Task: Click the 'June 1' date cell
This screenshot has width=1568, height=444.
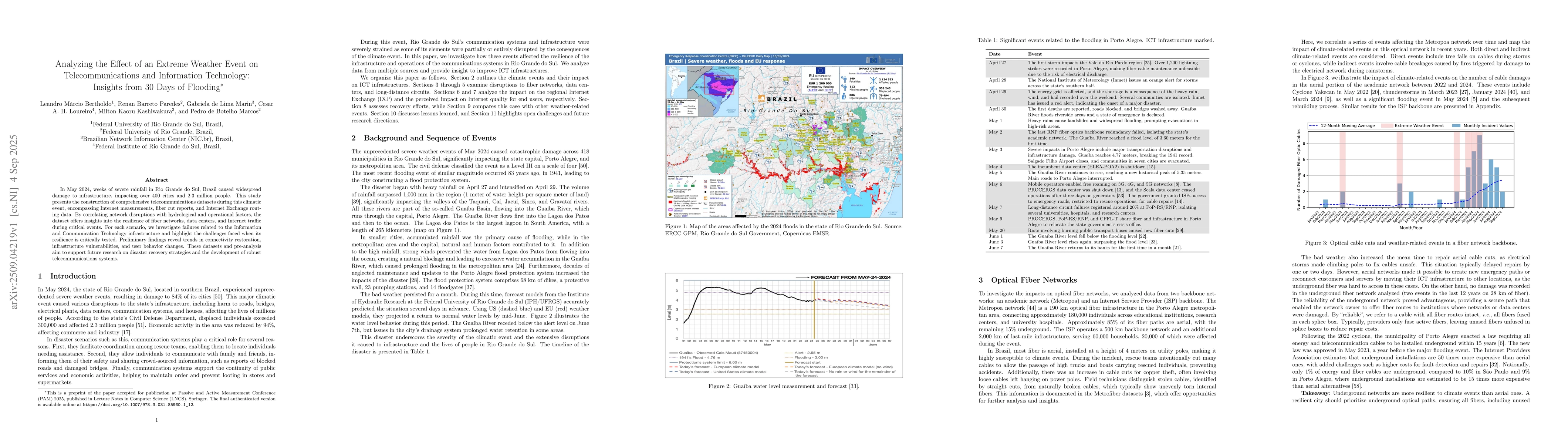Action: pos(996,236)
